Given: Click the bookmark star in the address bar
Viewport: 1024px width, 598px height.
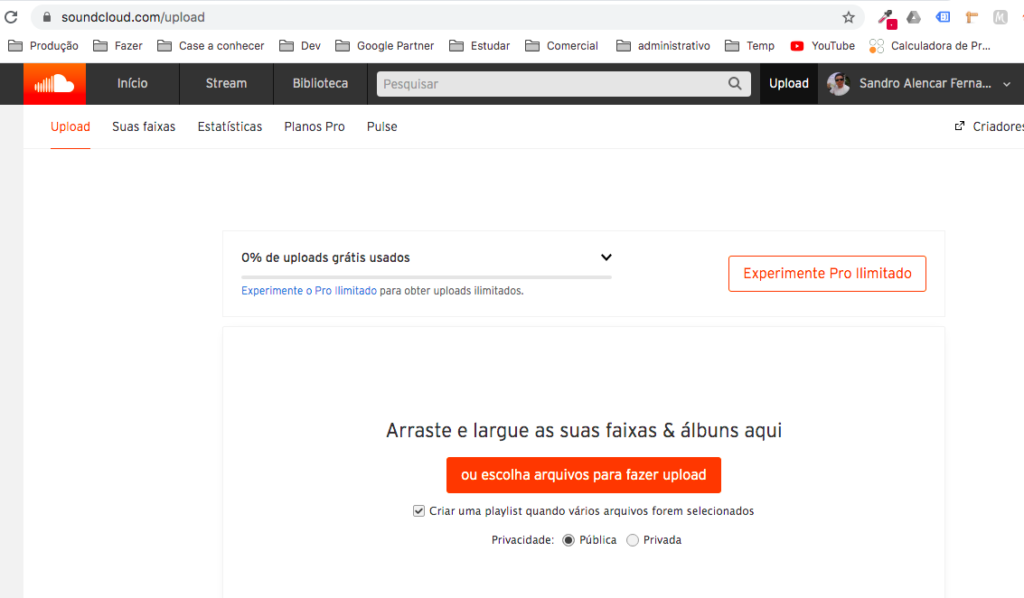Looking at the screenshot, I should [x=848, y=17].
